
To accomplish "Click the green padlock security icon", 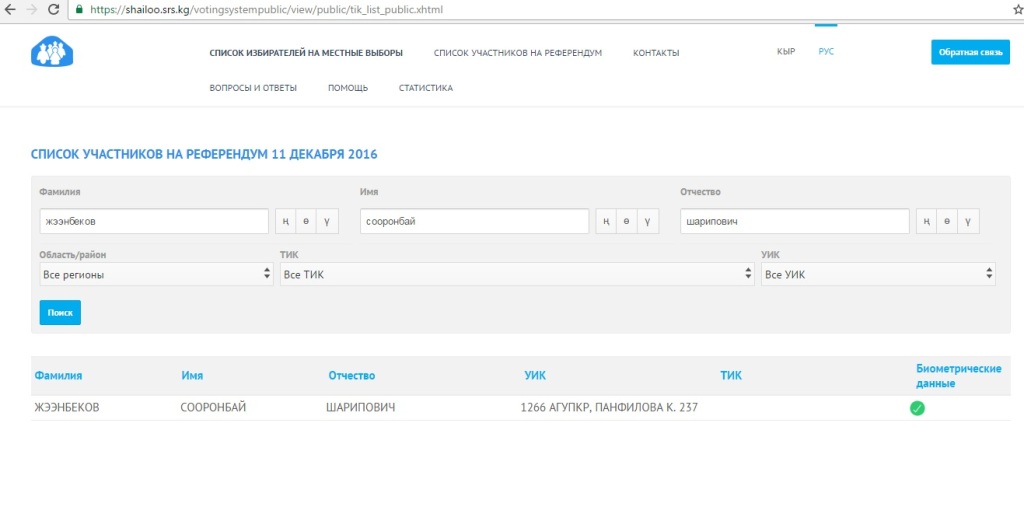I will click(80, 9).
